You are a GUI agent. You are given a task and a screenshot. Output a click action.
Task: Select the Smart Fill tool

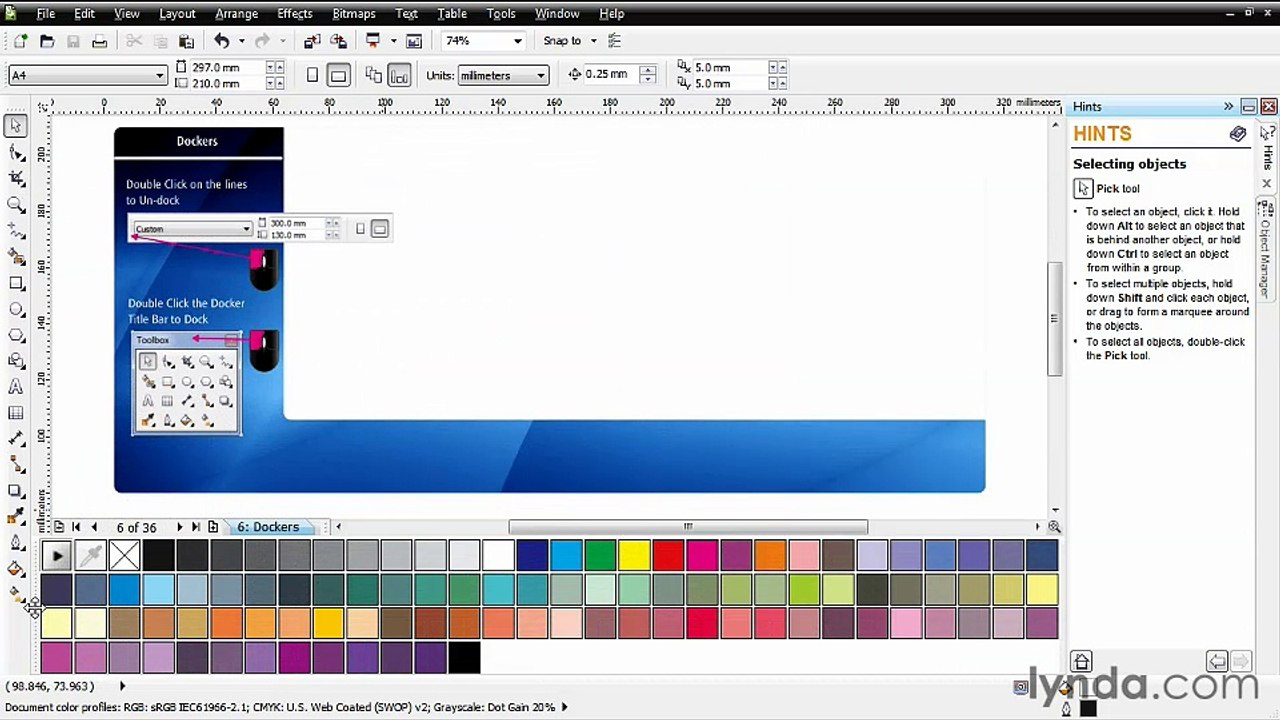(16, 256)
